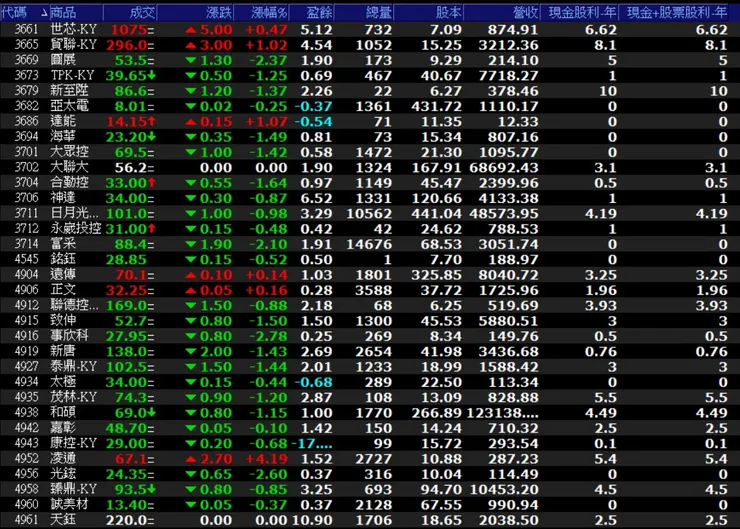740x529 pixels.
Task: Click capital 266.89 of 和碩
Action: pos(437,413)
